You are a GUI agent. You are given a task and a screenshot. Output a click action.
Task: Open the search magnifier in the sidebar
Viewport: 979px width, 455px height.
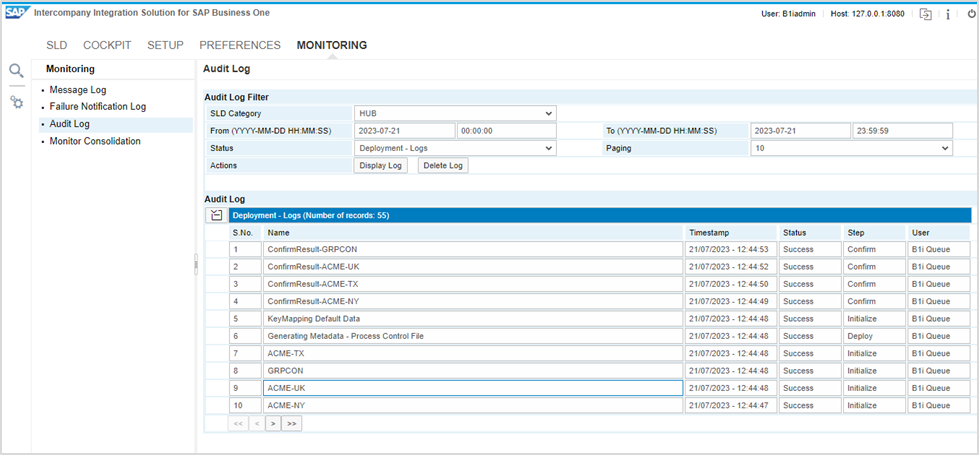tap(16, 71)
